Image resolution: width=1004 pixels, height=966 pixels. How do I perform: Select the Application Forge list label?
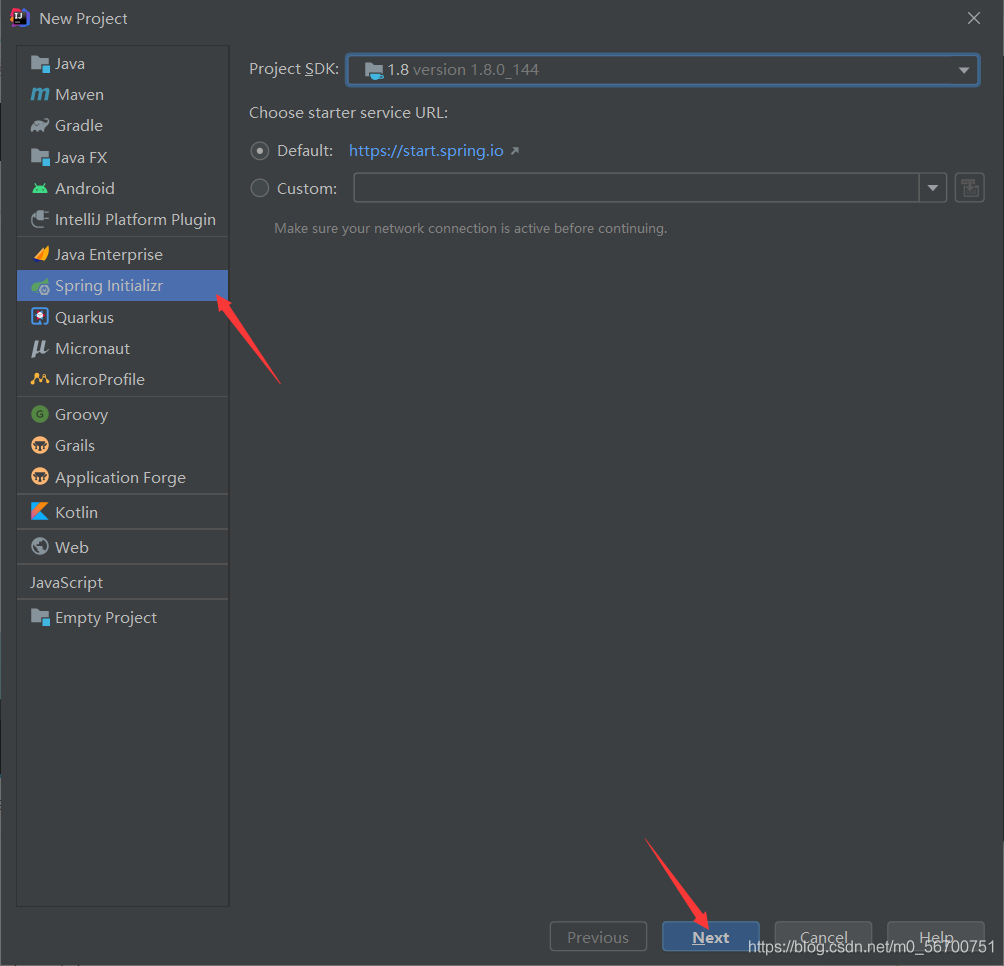pos(120,478)
